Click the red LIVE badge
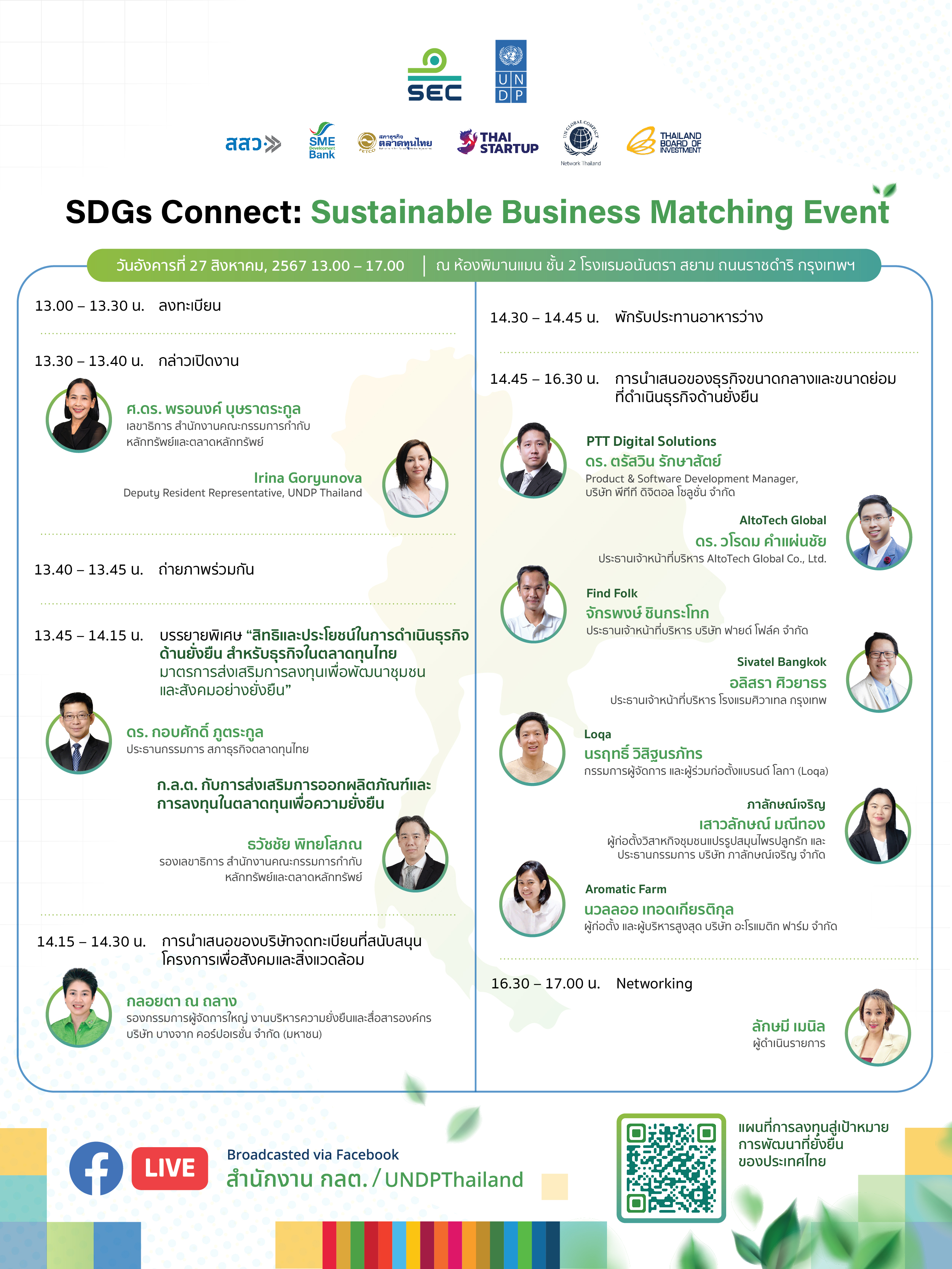This screenshot has height=1269, width=952. click(x=170, y=1168)
